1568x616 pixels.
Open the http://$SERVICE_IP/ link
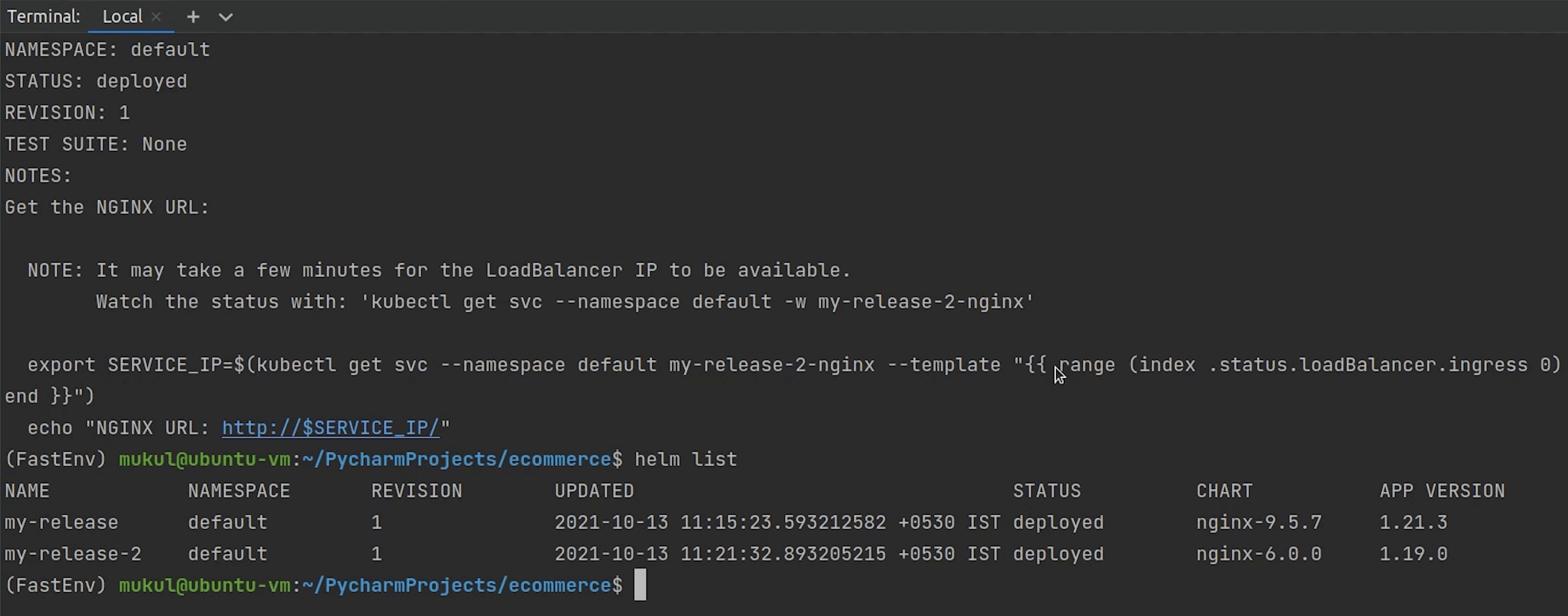(330, 428)
